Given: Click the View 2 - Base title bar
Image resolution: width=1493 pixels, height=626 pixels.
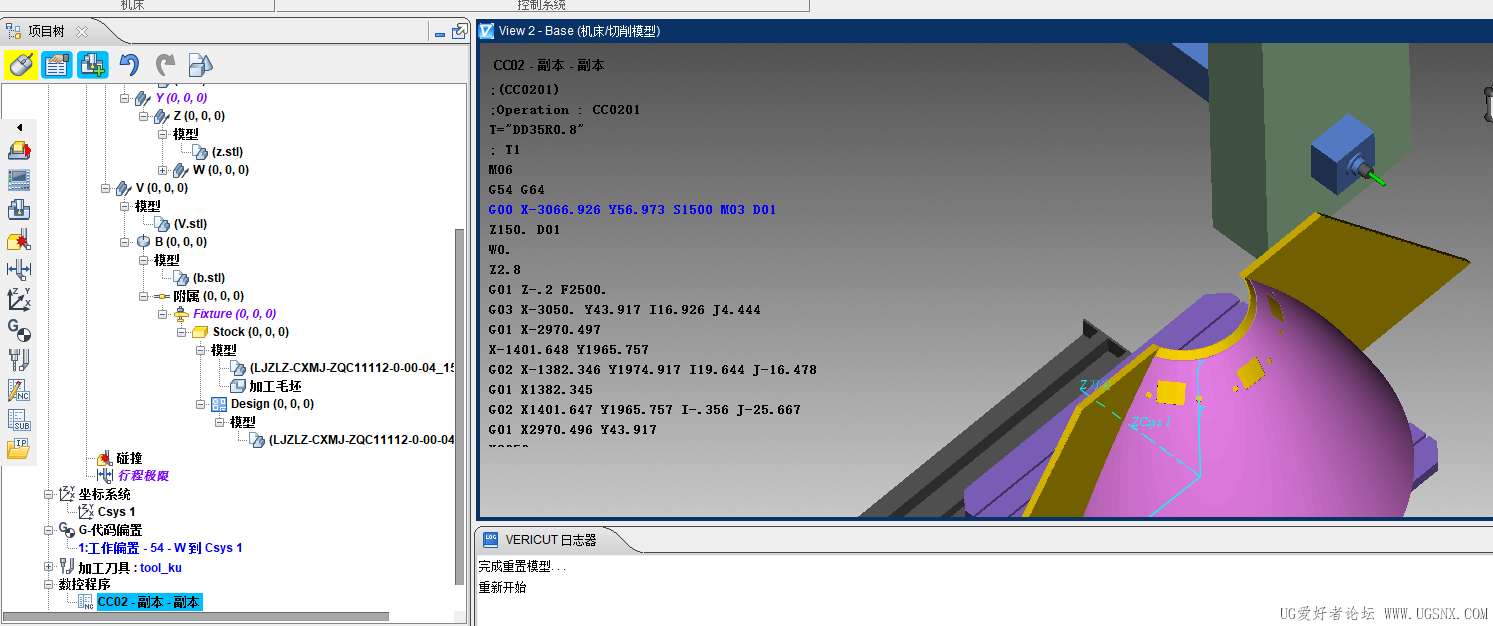Looking at the screenshot, I should [x=985, y=31].
